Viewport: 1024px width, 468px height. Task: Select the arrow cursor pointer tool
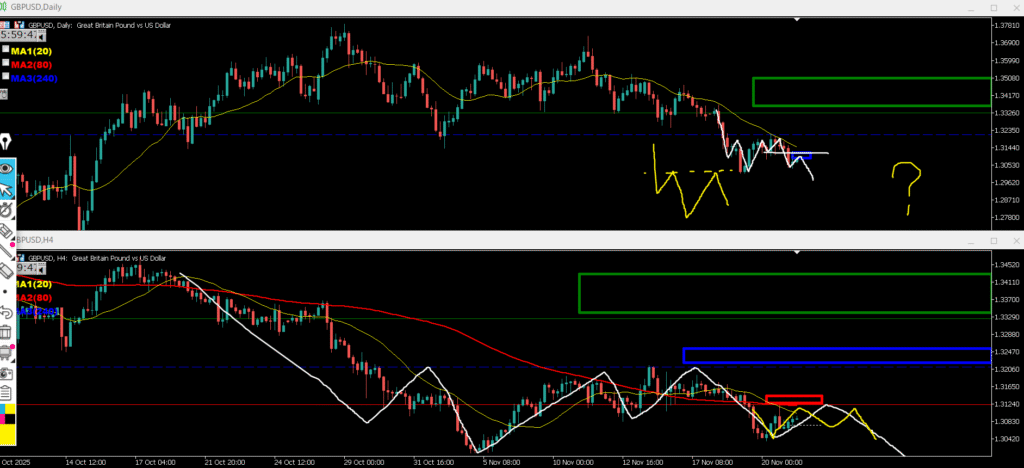[x=6, y=189]
